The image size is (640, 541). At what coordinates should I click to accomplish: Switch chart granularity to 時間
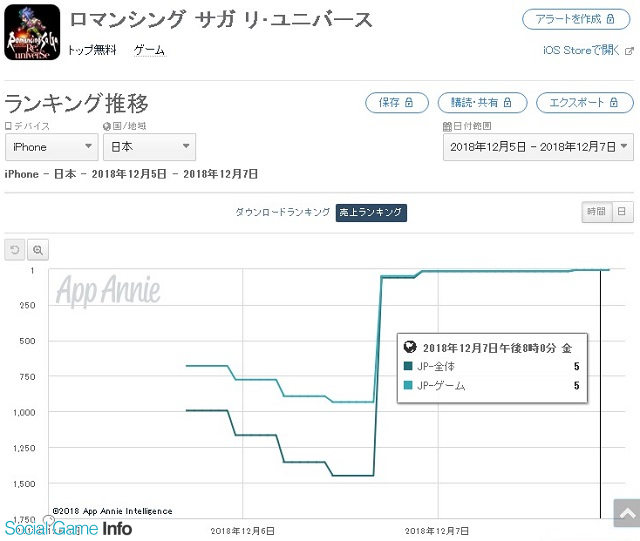pyautogui.click(x=596, y=212)
